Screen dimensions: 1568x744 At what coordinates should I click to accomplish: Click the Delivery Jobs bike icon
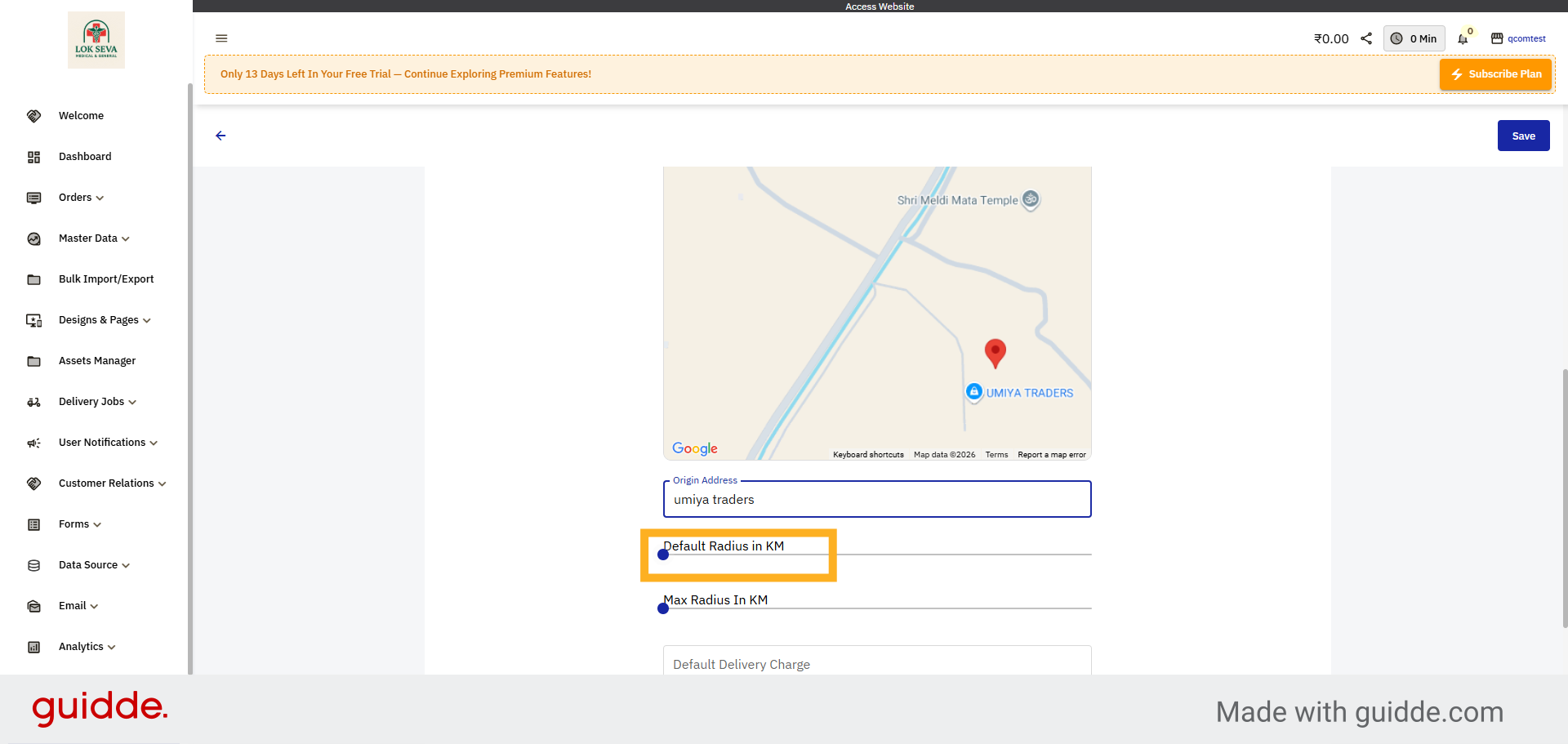tap(33, 401)
